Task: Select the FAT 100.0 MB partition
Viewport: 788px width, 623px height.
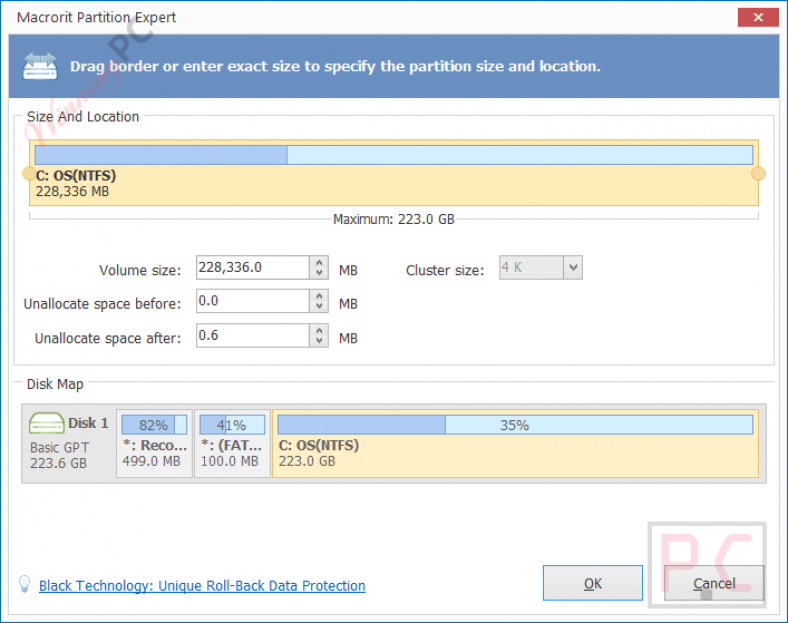Action: (232, 443)
